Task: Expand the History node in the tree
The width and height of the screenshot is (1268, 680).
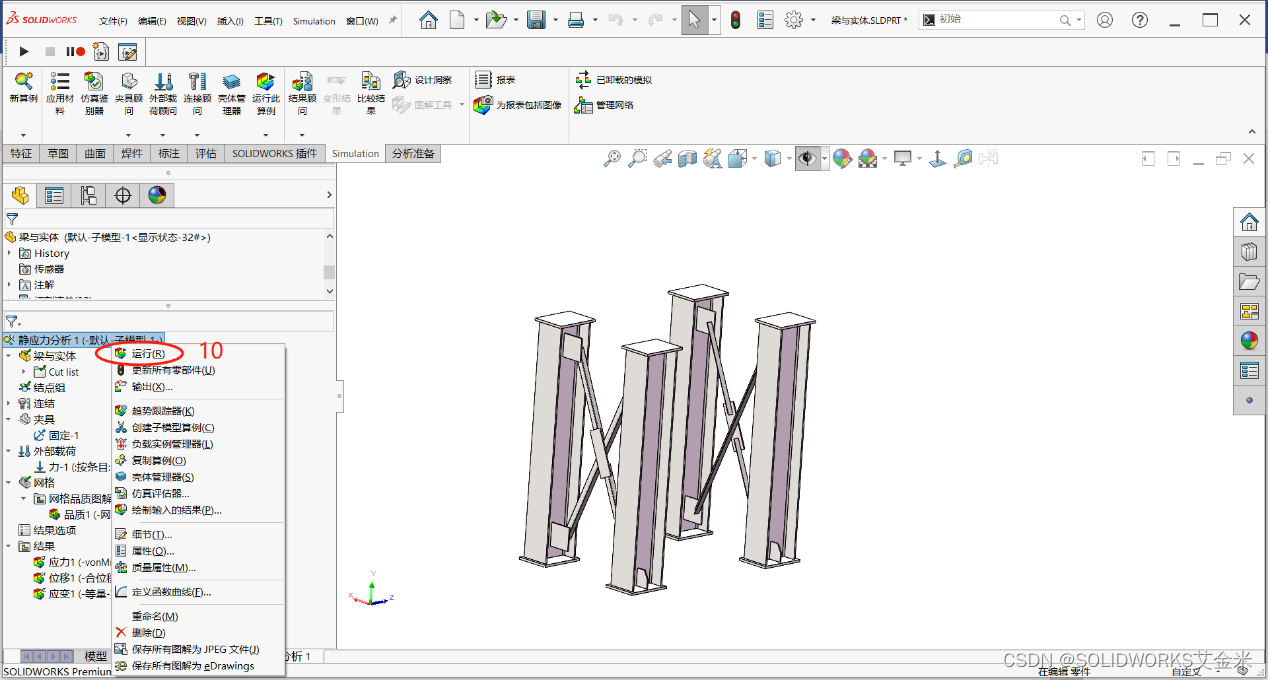Action: tap(10, 253)
